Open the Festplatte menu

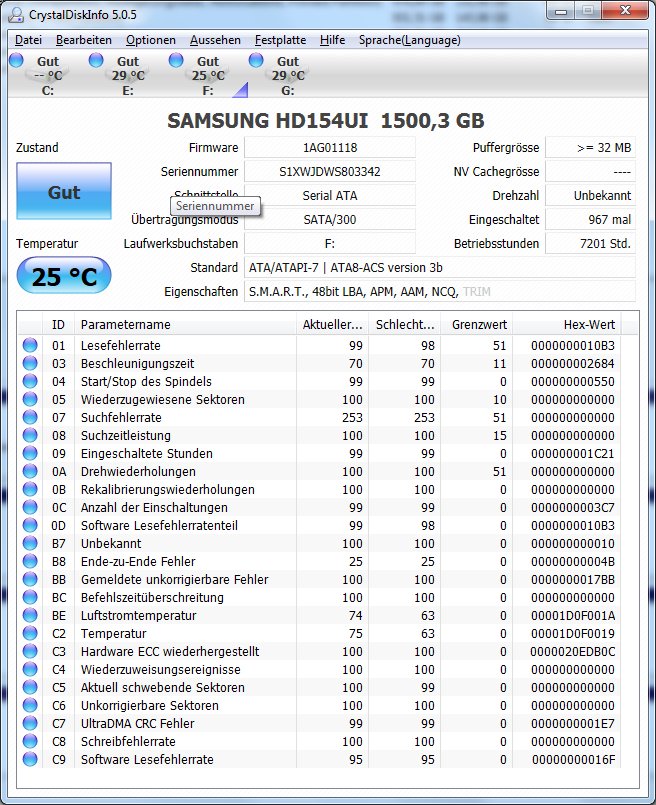[x=280, y=40]
